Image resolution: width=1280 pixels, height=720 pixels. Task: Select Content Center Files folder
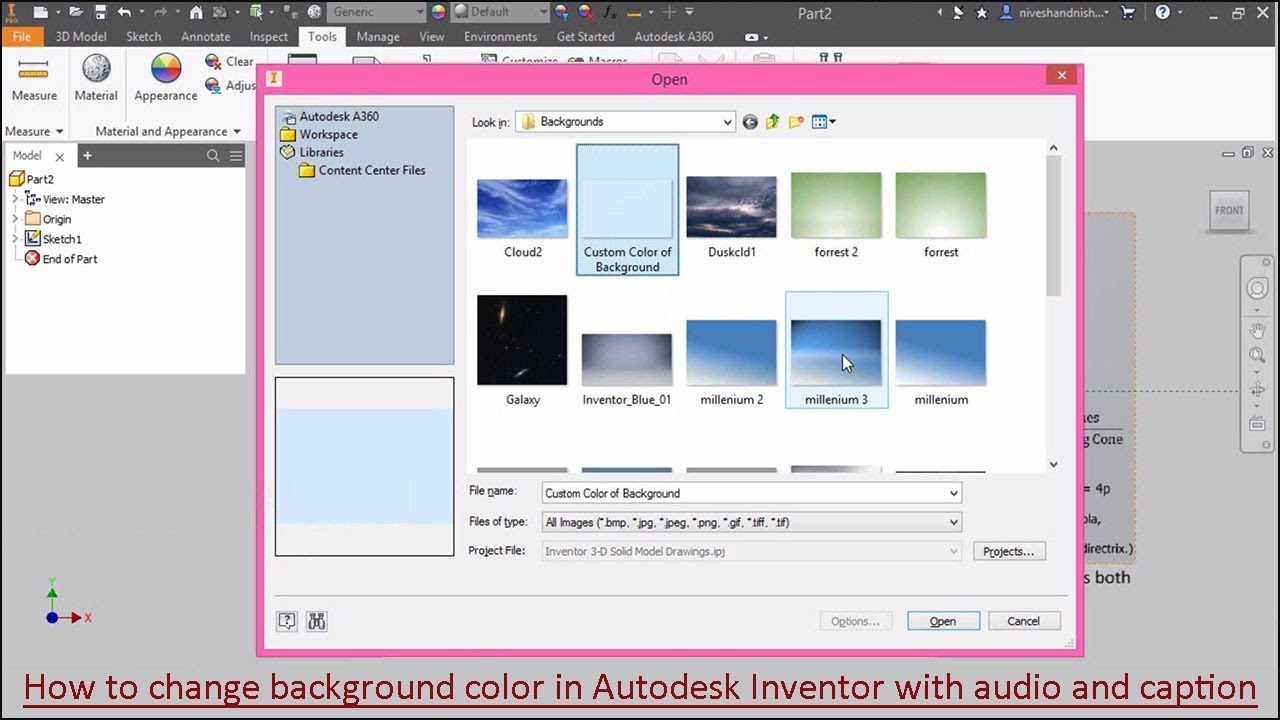point(363,170)
